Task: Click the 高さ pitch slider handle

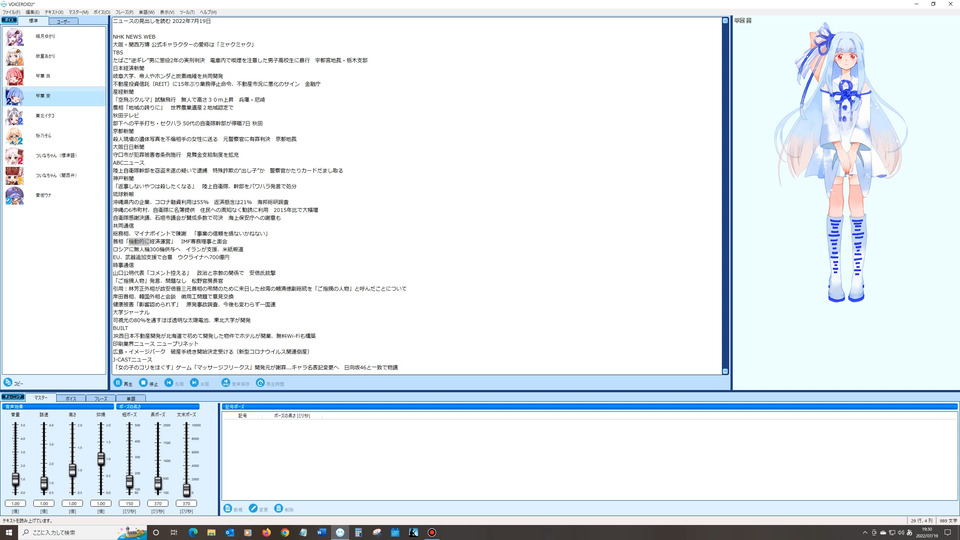Action: click(x=72, y=470)
